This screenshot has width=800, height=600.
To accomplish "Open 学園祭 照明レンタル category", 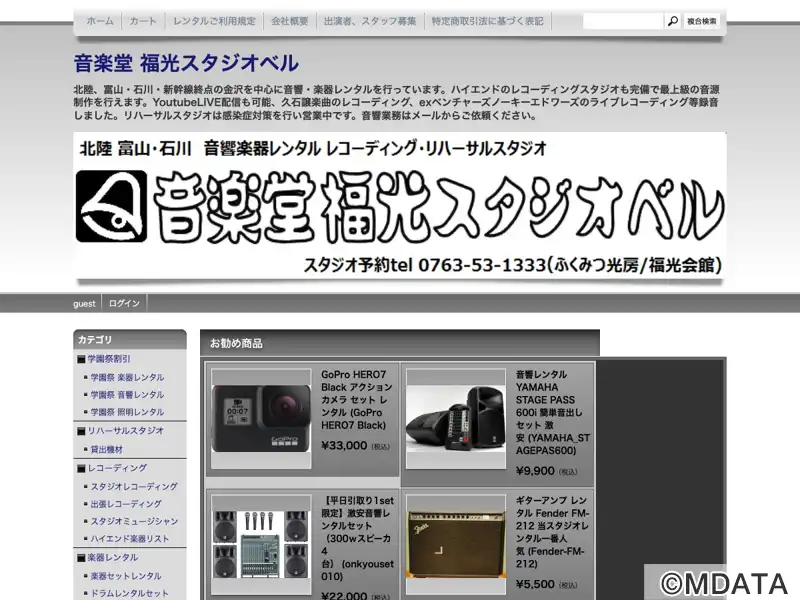I will 127,412.
